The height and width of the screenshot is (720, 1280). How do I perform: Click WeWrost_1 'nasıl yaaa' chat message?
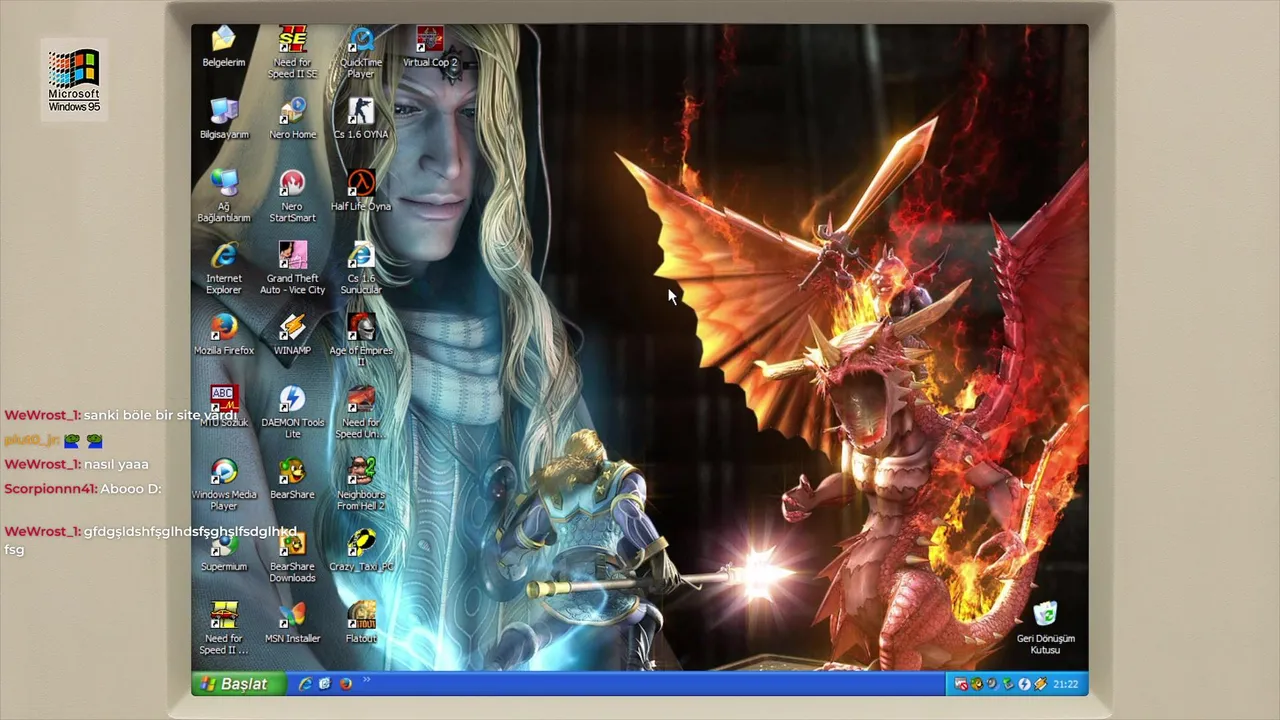(x=76, y=464)
